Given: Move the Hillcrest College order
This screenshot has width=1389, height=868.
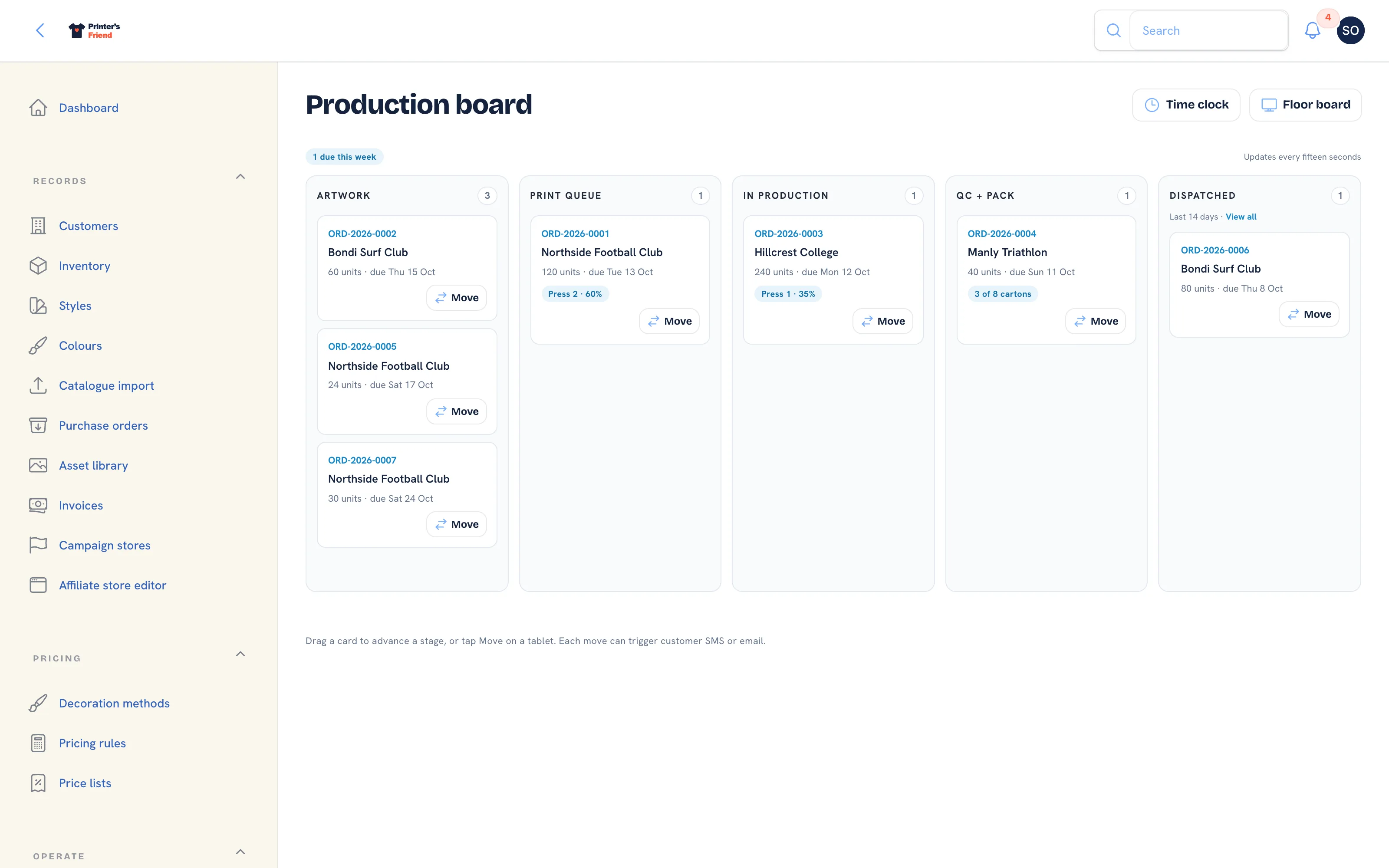Looking at the screenshot, I should tap(883, 321).
